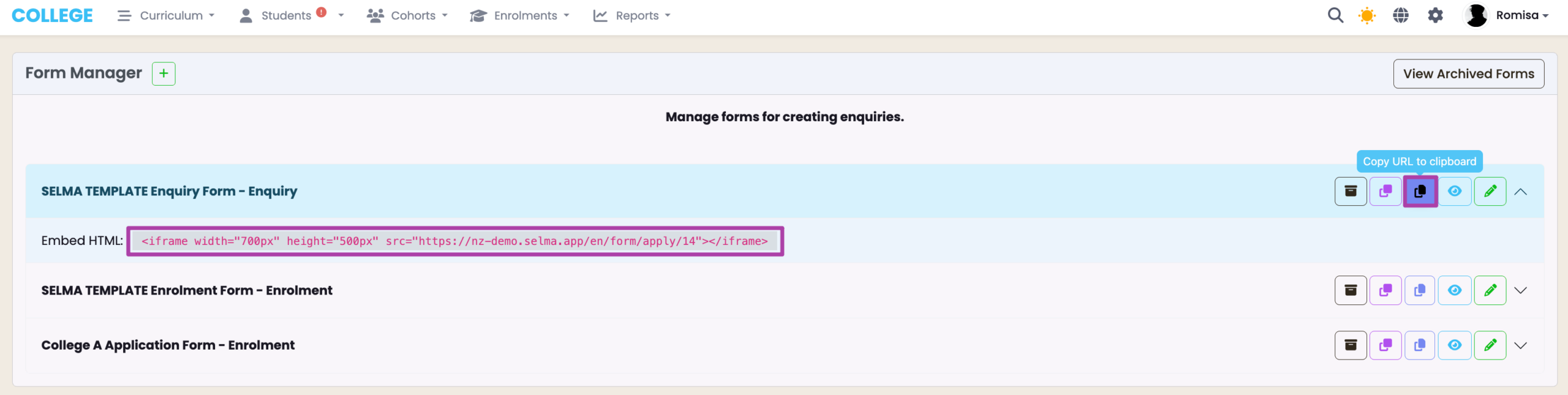Add a new form with plus button
This screenshot has height=395, width=1568.
pos(164,73)
